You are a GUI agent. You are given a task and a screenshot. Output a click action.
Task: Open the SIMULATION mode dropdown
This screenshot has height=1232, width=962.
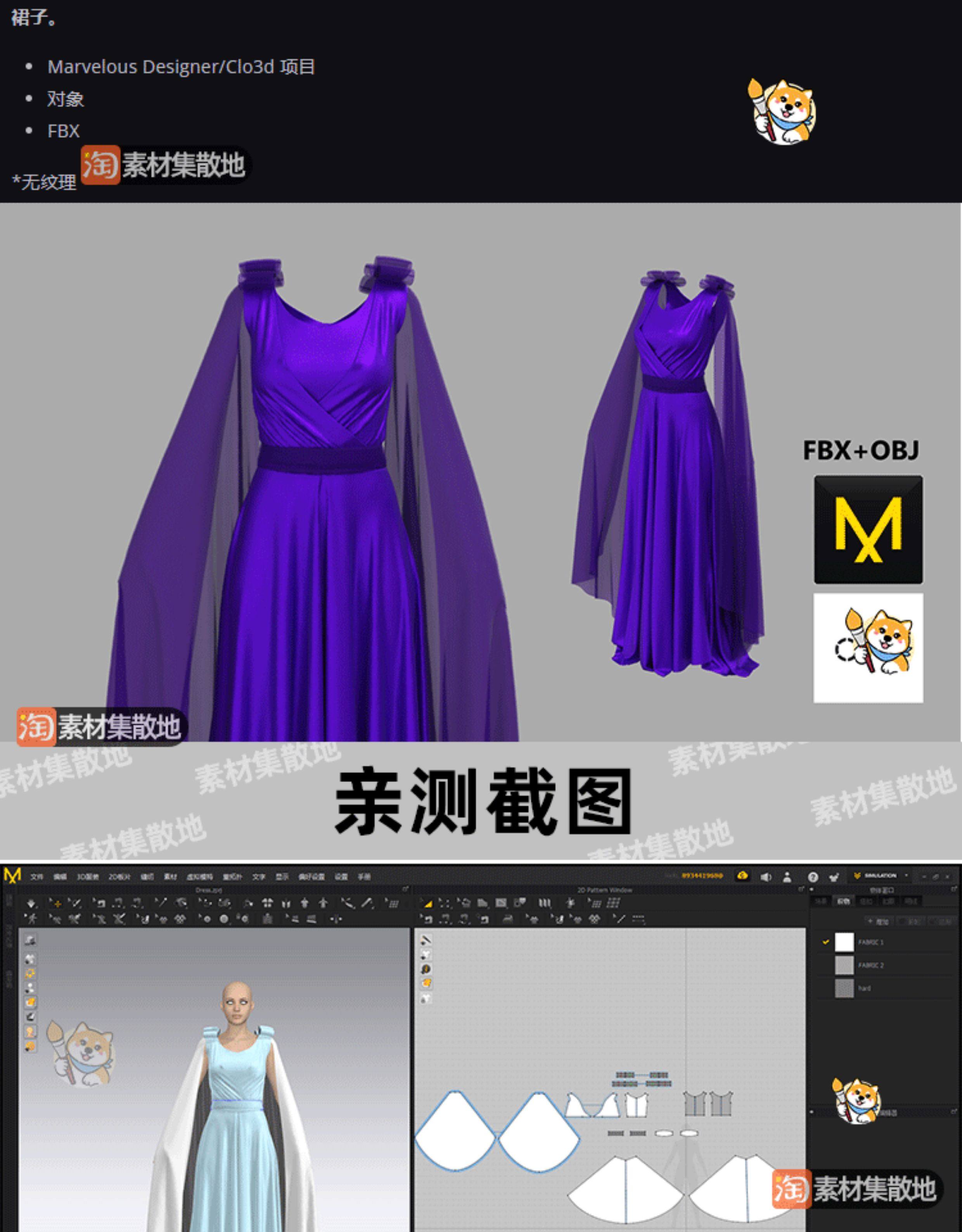click(x=882, y=876)
